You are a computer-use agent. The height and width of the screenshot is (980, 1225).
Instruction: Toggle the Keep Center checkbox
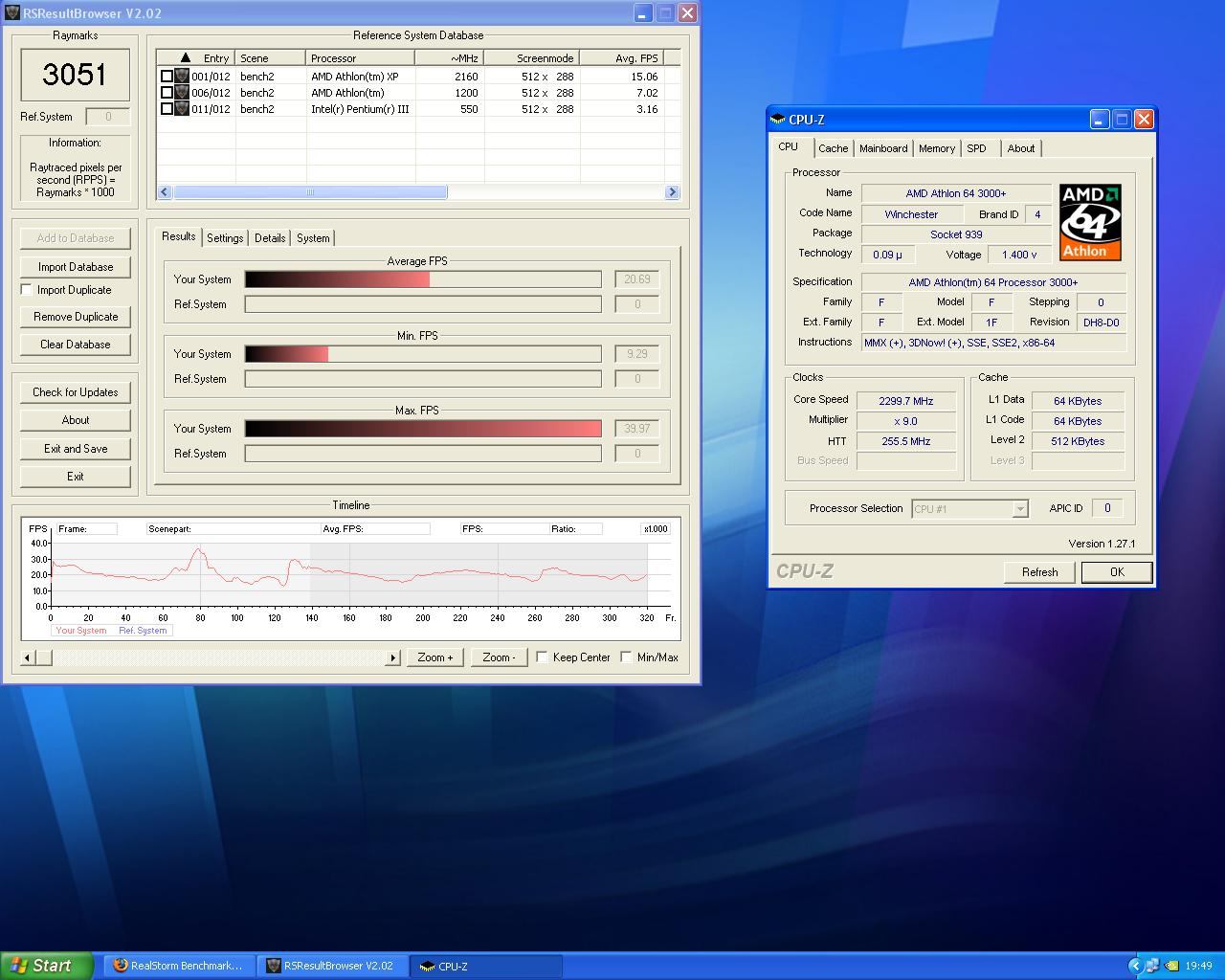click(542, 657)
